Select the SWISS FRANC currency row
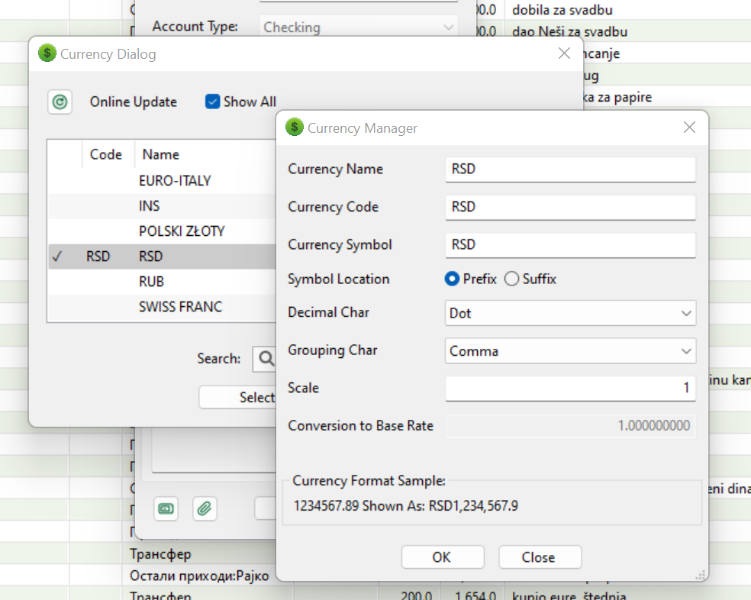This screenshot has width=751, height=600. (162, 307)
